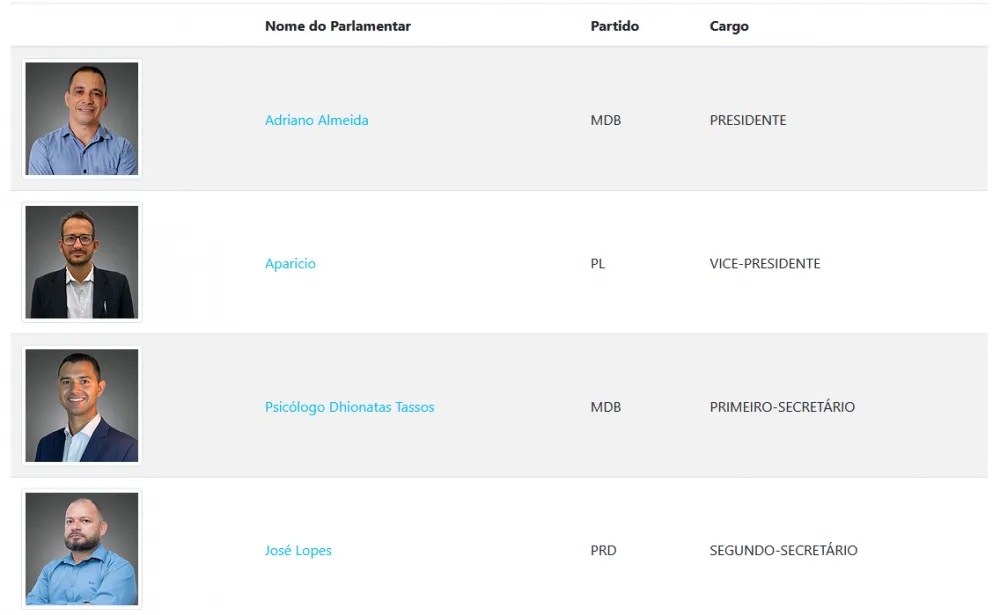Screen dimensions: 1000x615
Task: Click the PRESIDENTE cargo cell
Action: pyautogui.click(x=748, y=120)
